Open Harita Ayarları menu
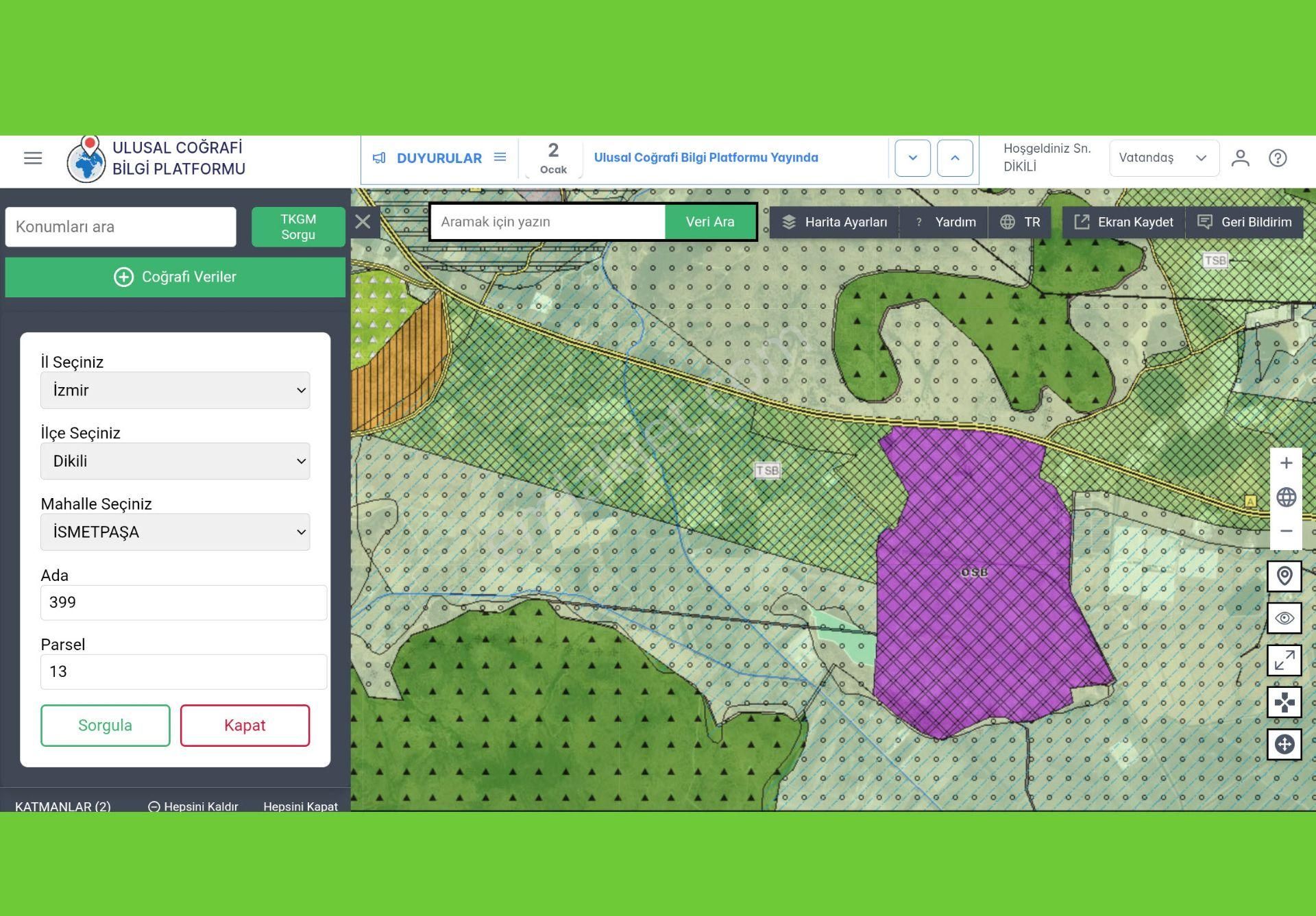Image resolution: width=1316 pixels, height=916 pixels. pyautogui.click(x=834, y=222)
